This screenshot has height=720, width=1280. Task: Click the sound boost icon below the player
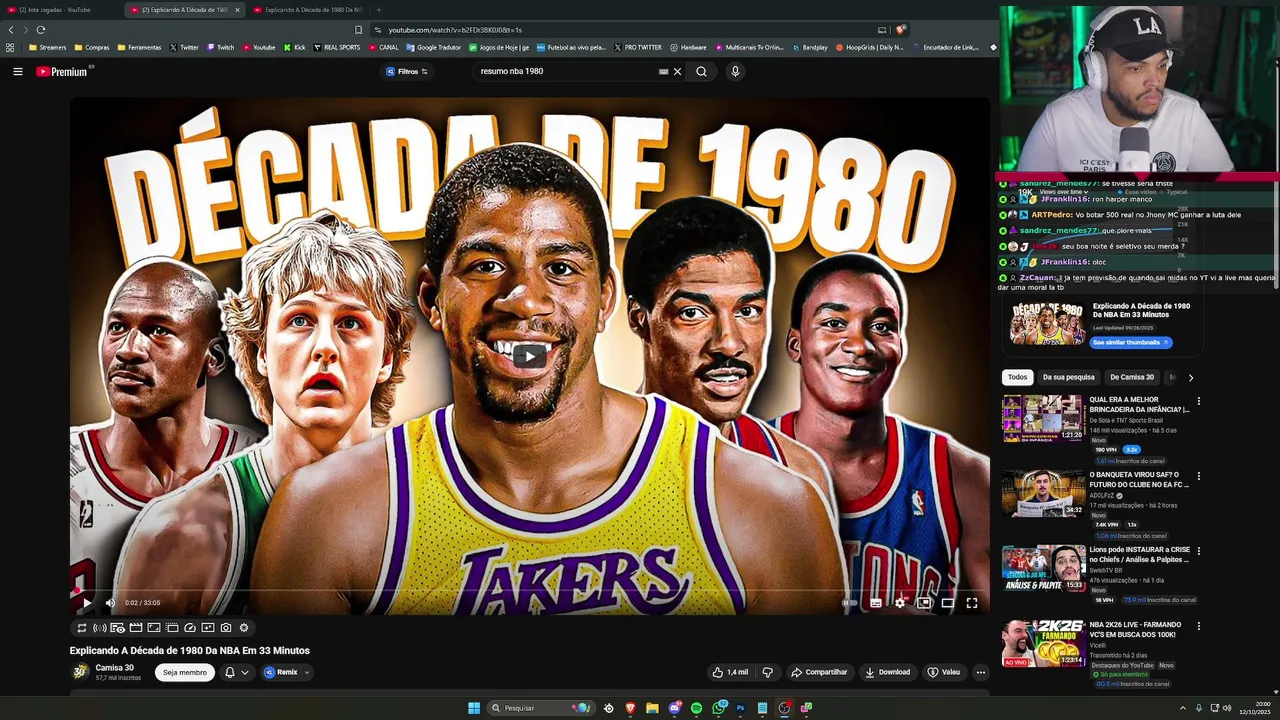(x=100, y=628)
